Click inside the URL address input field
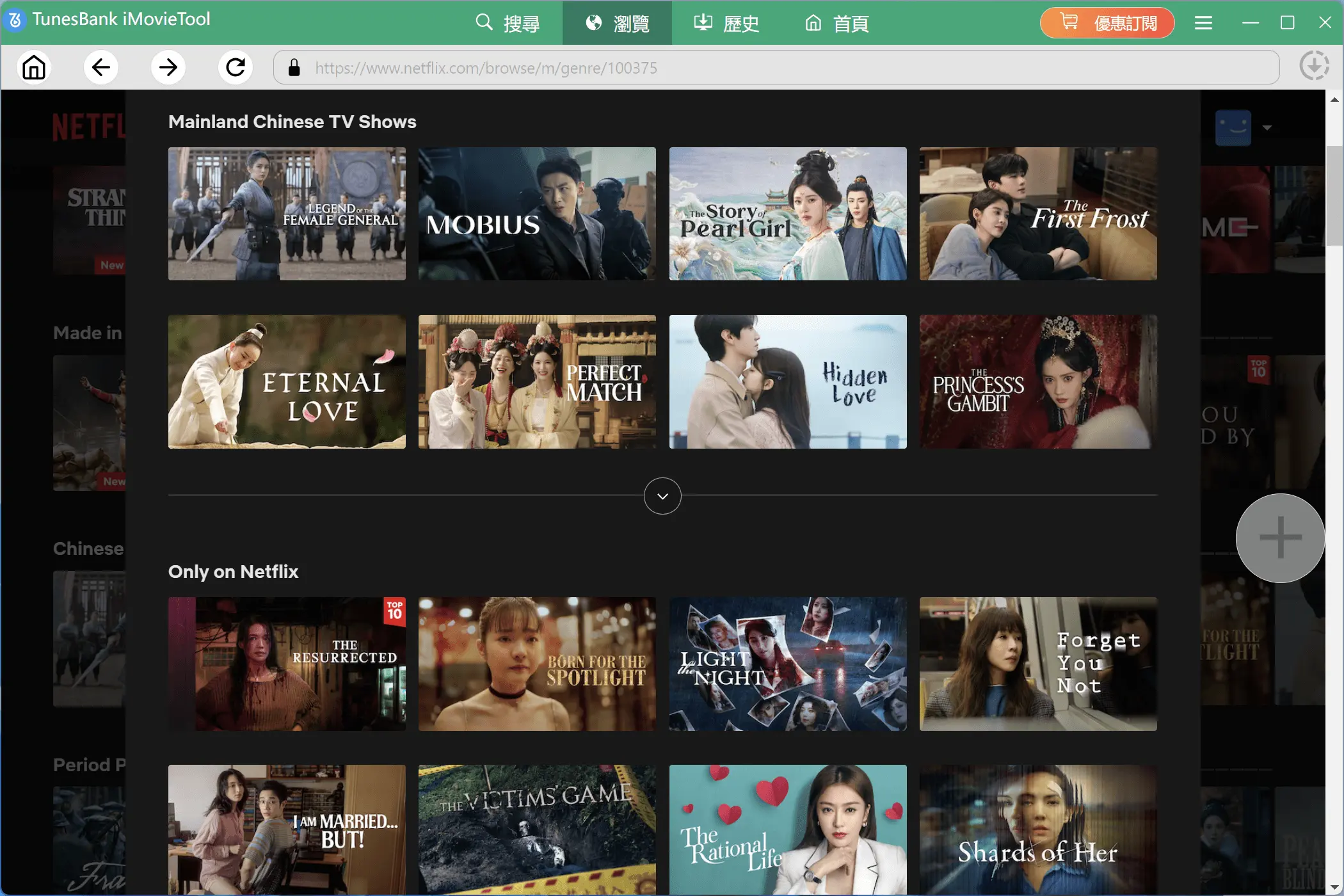 (768, 67)
